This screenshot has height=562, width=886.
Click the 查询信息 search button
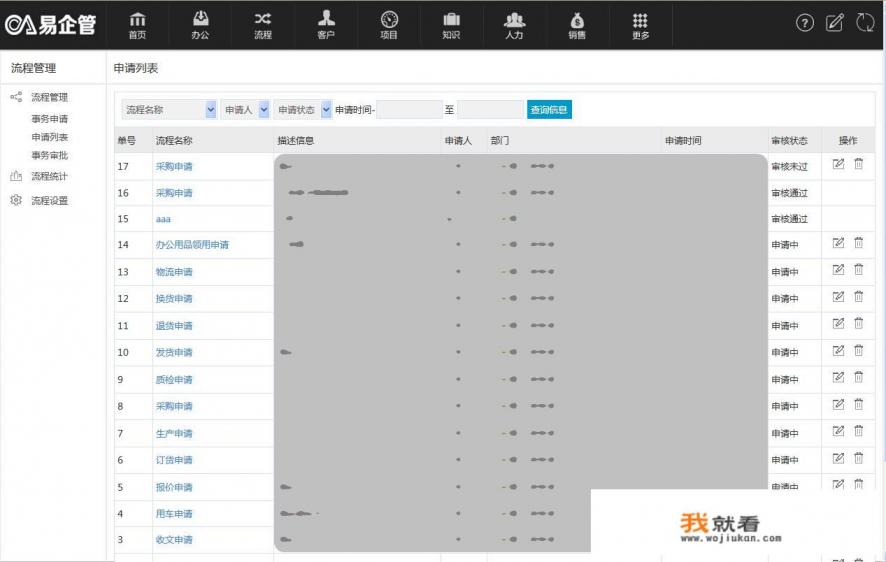coord(549,110)
